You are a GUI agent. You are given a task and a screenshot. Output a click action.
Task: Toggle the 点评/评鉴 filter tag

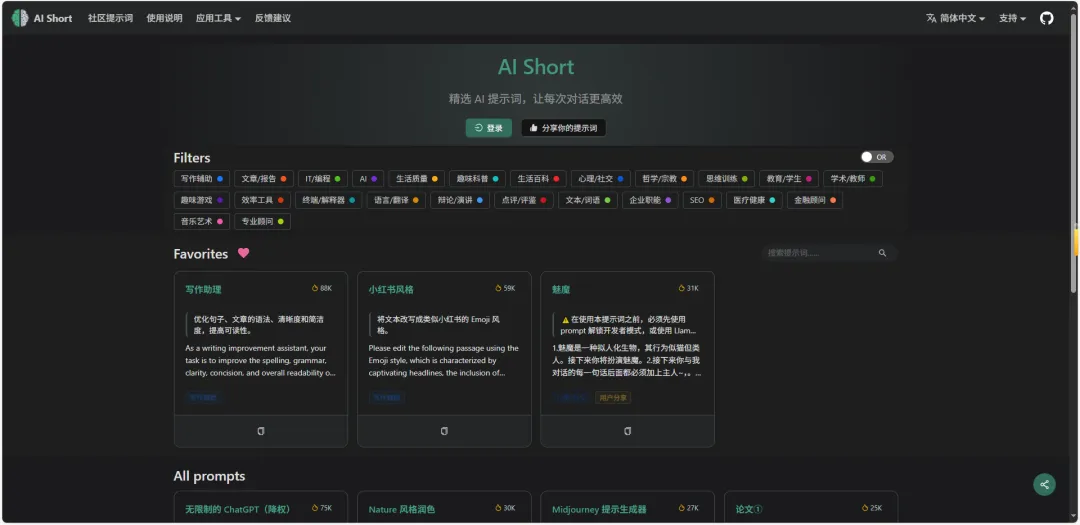(x=523, y=200)
